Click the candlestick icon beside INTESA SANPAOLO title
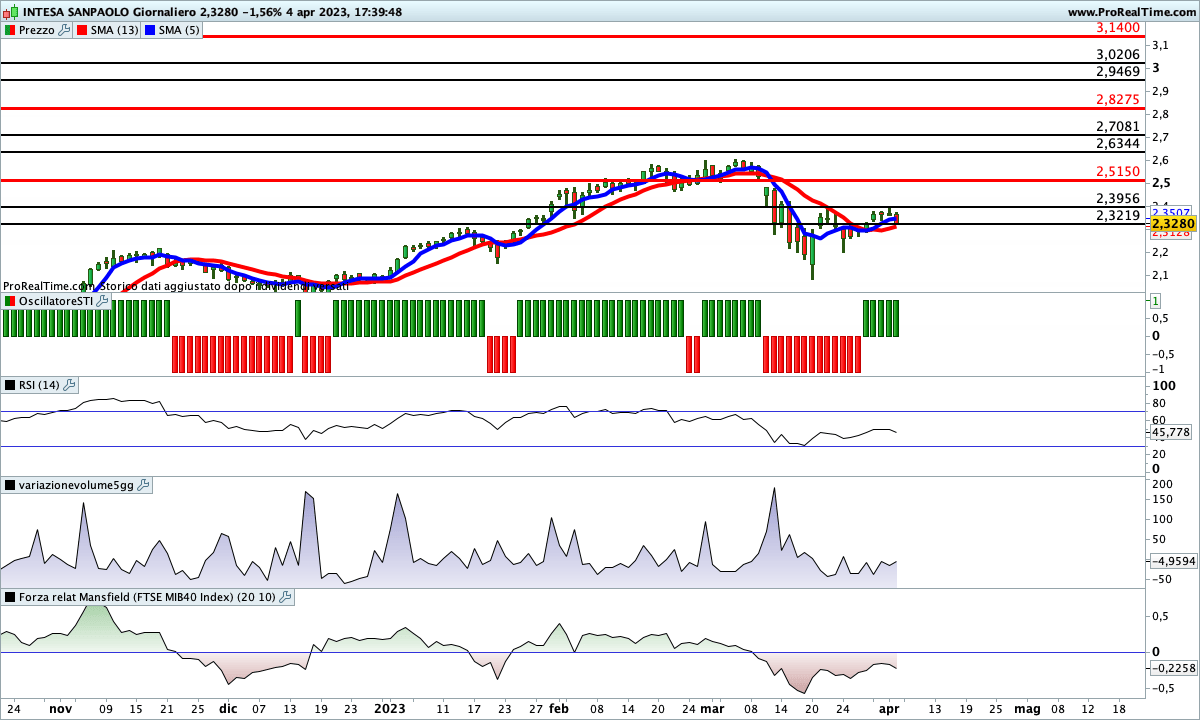1200x720 pixels. coord(12,12)
